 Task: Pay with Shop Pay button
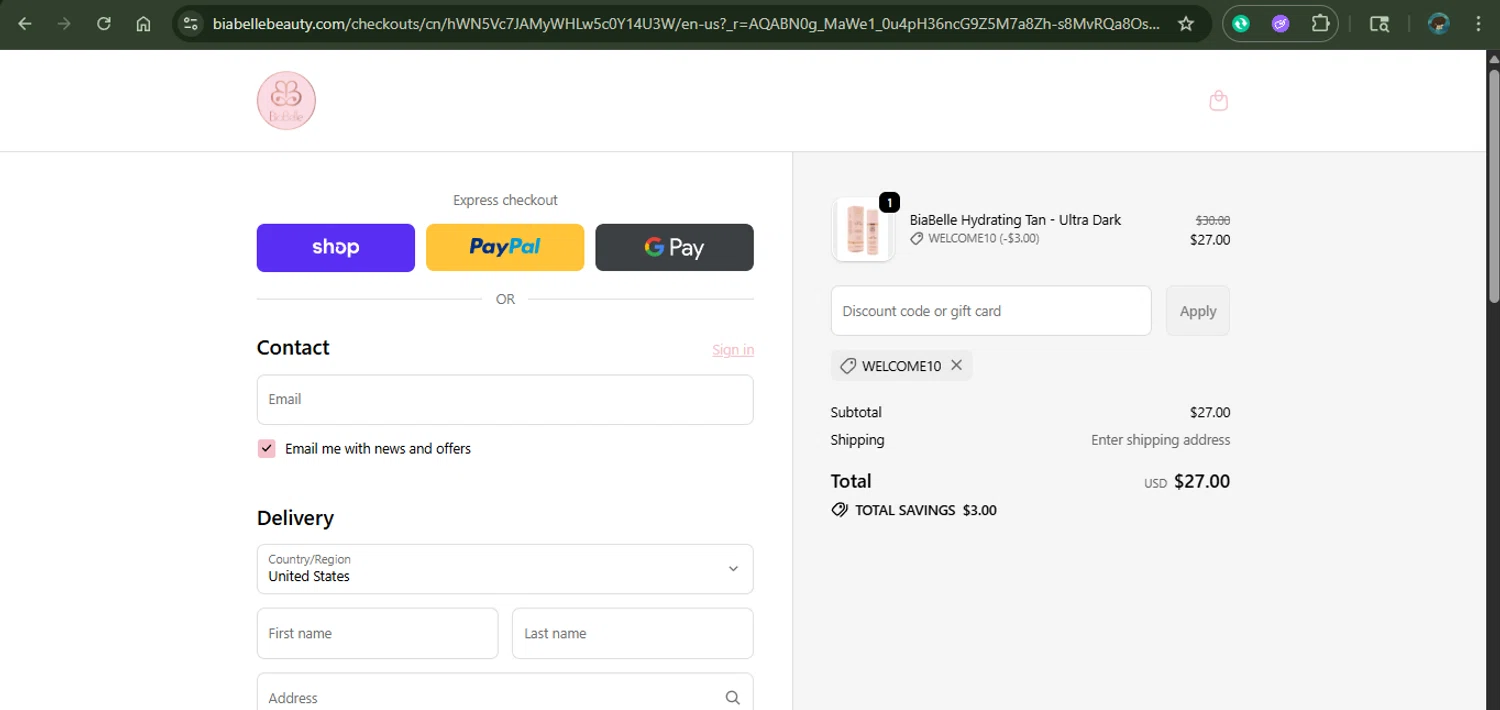coord(336,247)
